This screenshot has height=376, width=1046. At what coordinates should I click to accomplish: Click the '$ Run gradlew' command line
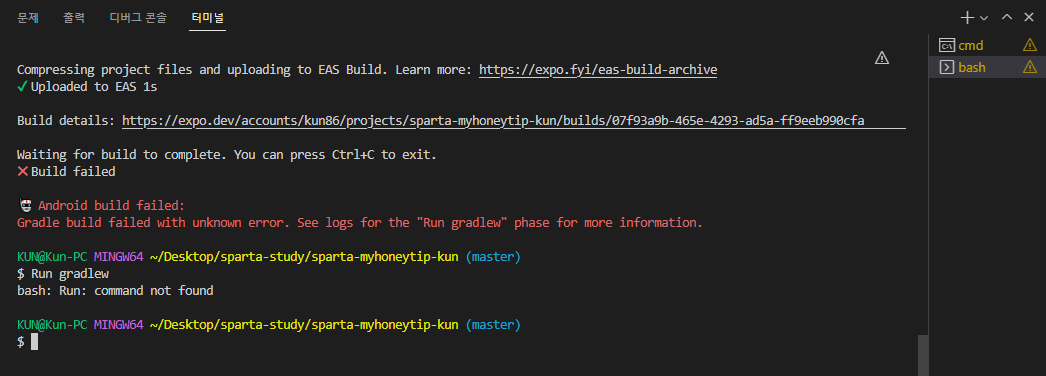click(63, 274)
